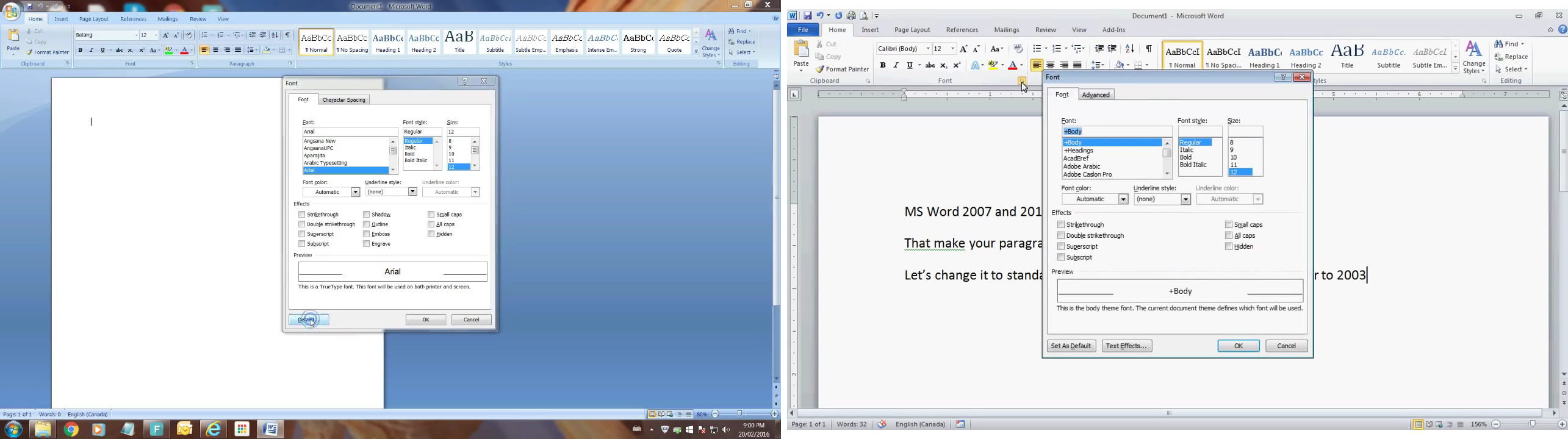Screen dimensions: 1568x439
Task: Click Format Painter in right Word 2010
Action: [843, 70]
